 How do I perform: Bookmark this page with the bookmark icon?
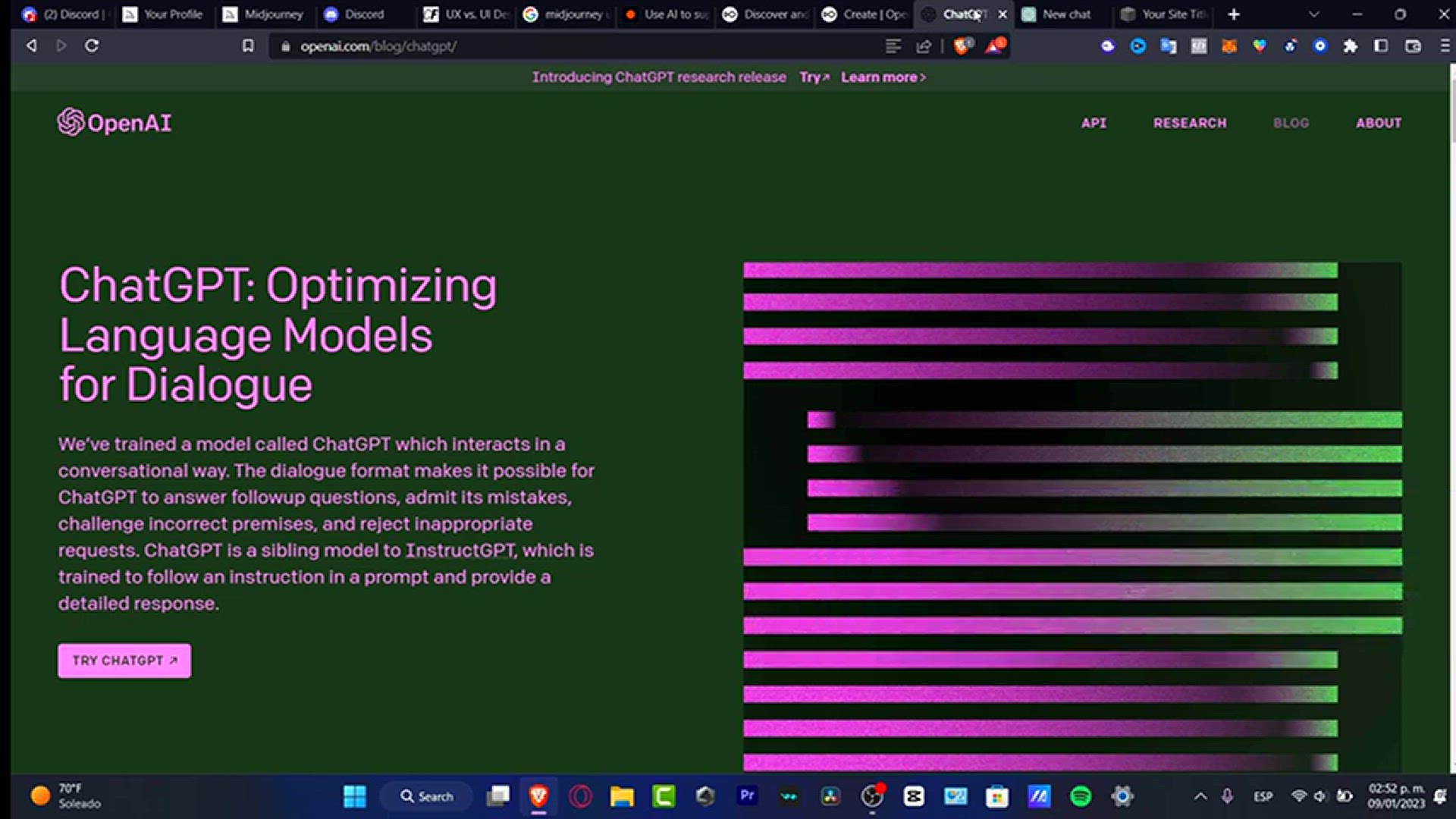pyautogui.click(x=248, y=46)
